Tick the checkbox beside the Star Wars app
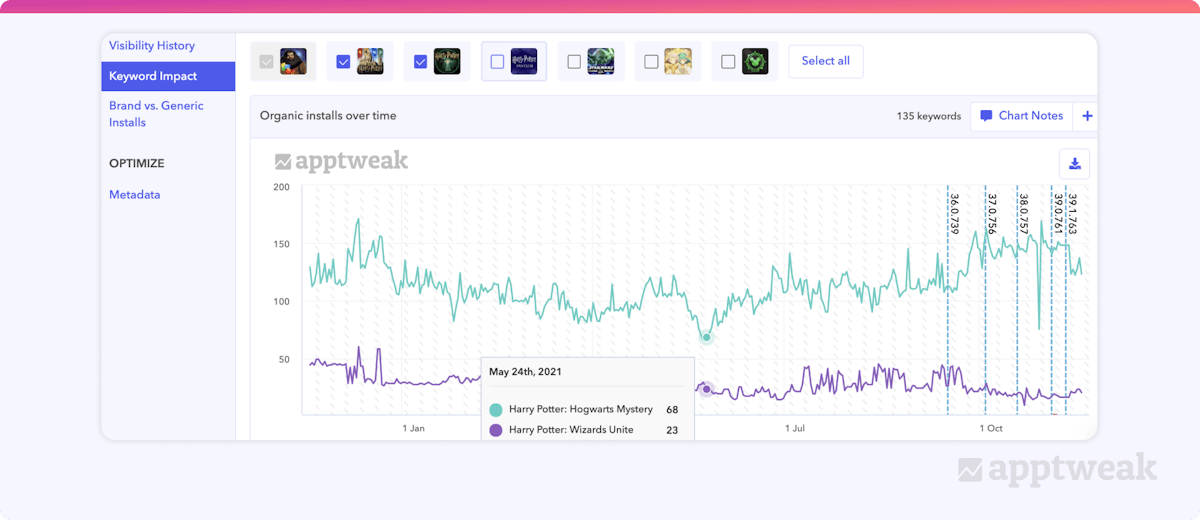Screen dimensions: 1200x520 [x=574, y=62]
